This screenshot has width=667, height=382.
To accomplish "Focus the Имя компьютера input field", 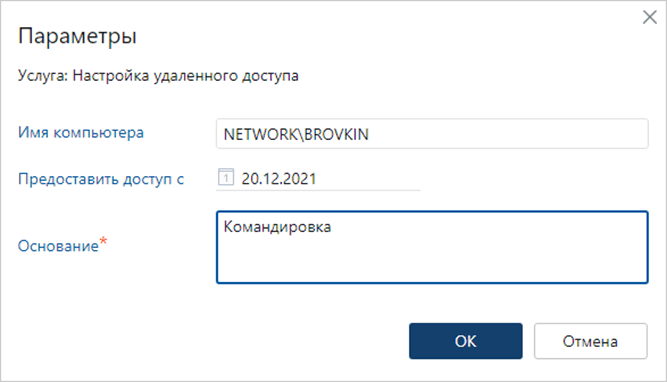I will [432, 134].
